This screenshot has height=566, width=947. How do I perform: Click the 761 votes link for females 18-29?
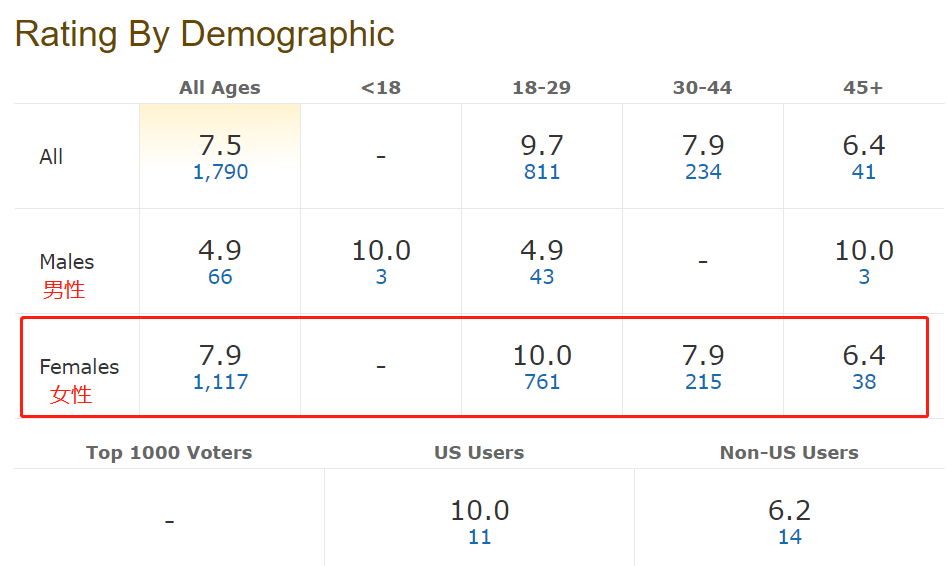542,382
